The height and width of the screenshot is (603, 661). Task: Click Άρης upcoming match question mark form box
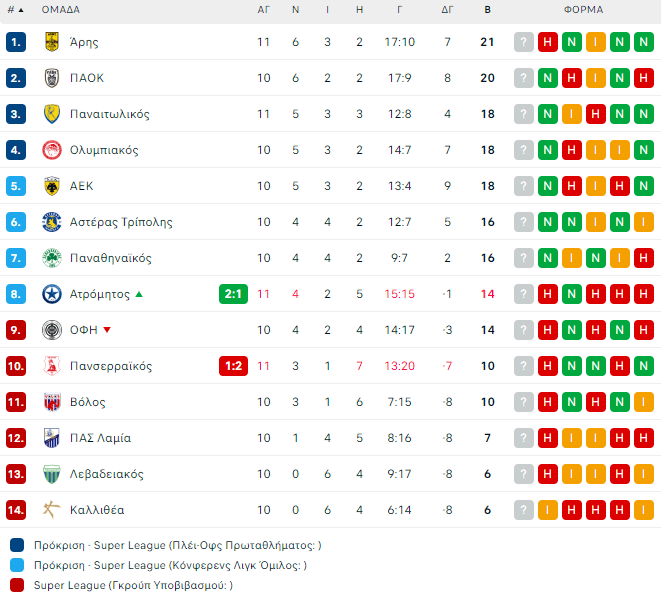[x=524, y=42]
